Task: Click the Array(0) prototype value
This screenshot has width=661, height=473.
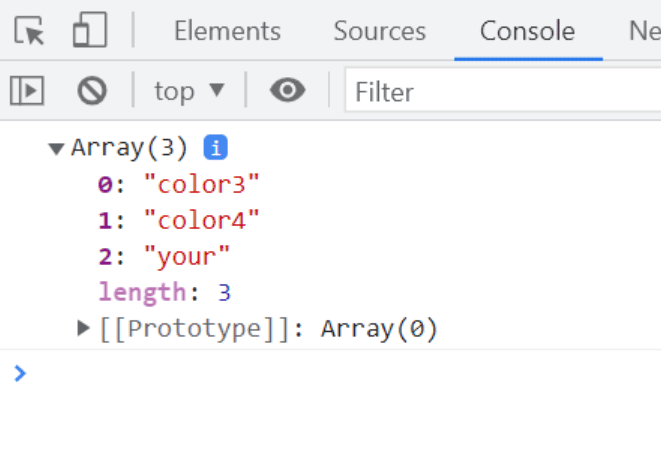Action: click(x=379, y=328)
